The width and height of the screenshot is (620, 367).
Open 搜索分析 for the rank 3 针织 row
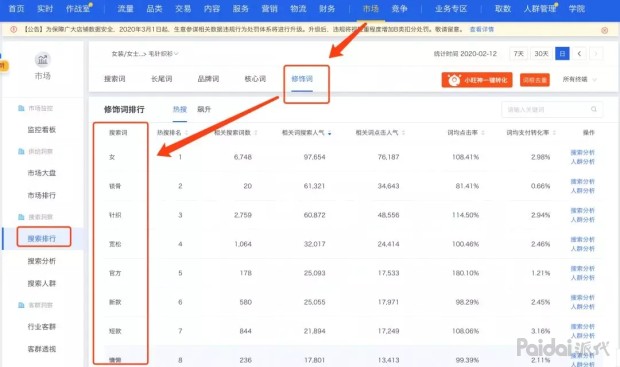[582, 211]
